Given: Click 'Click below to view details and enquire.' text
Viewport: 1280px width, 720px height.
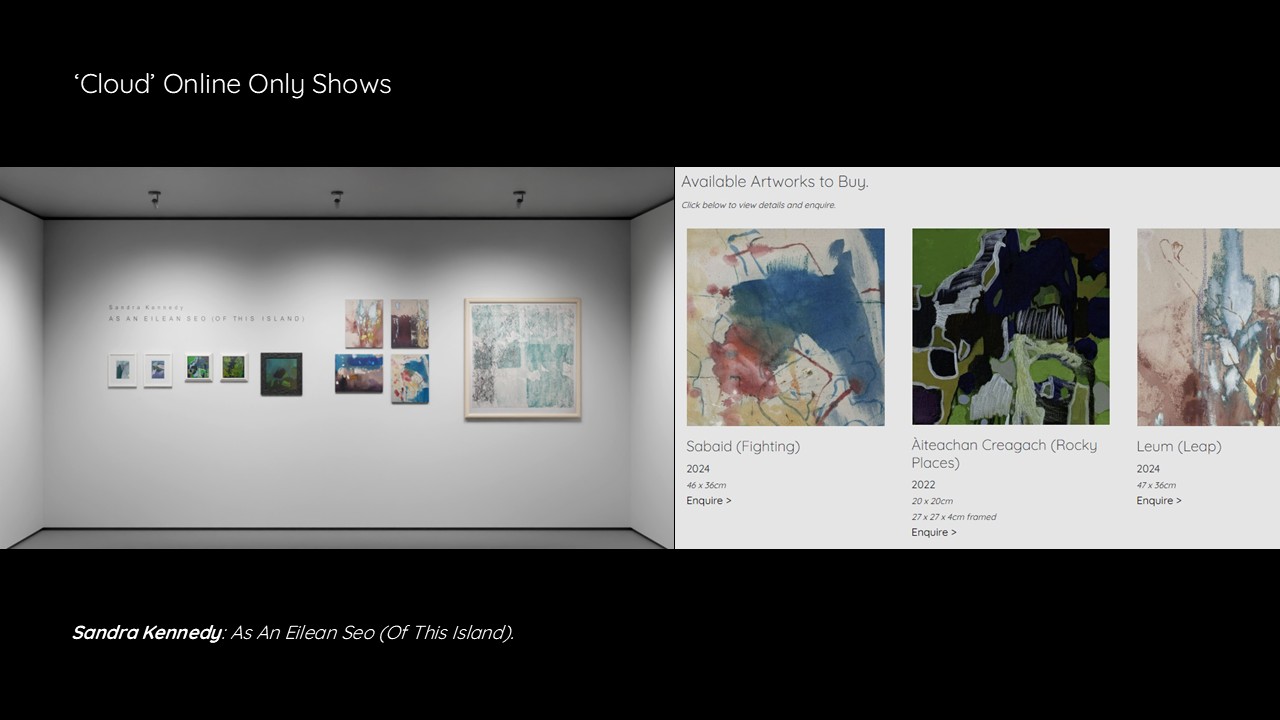Looking at the screenshot, I should (758, 205).
